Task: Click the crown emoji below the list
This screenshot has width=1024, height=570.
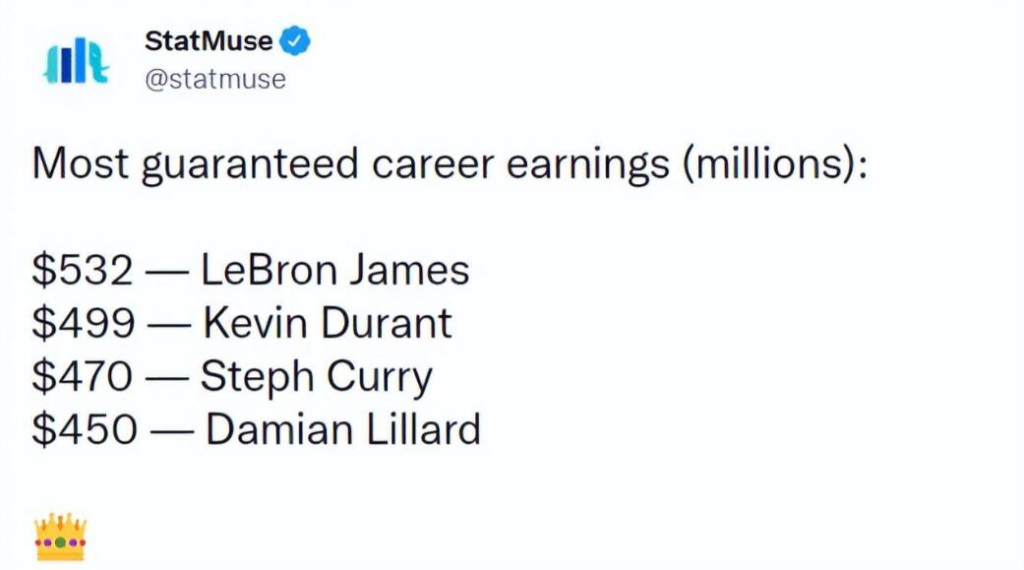Action: tap(60, 537)
